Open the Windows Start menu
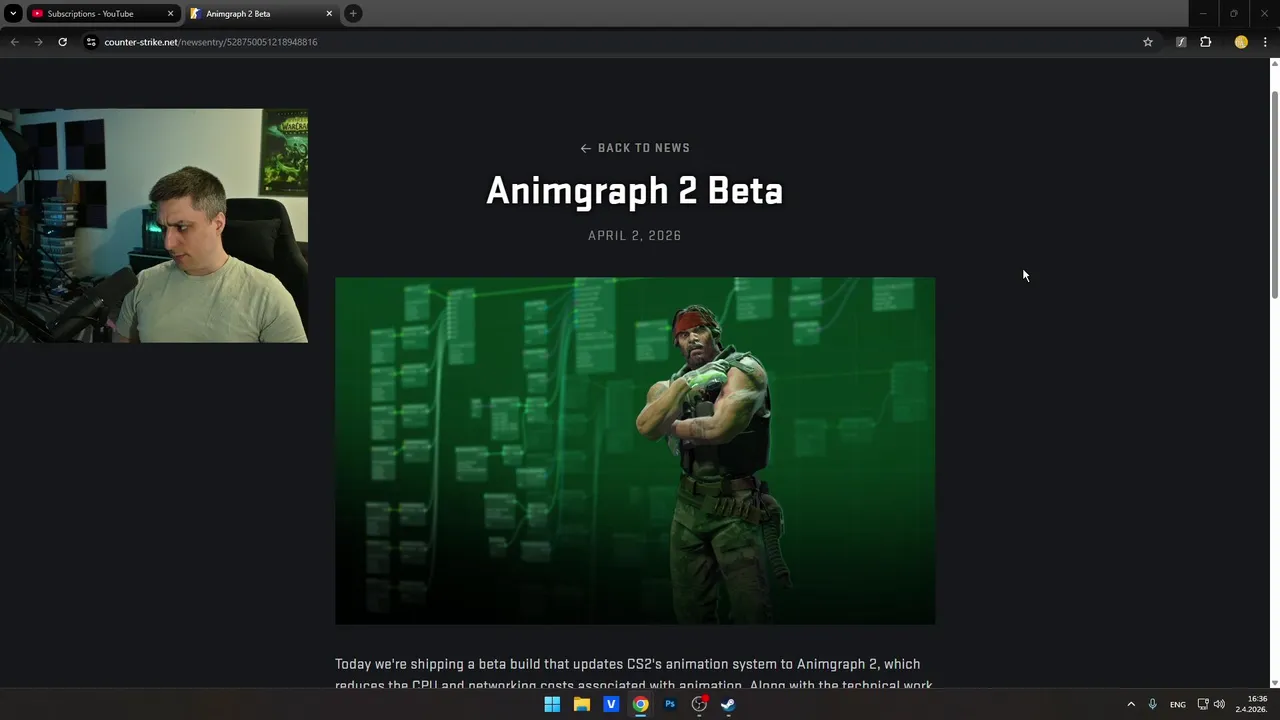 552,704
